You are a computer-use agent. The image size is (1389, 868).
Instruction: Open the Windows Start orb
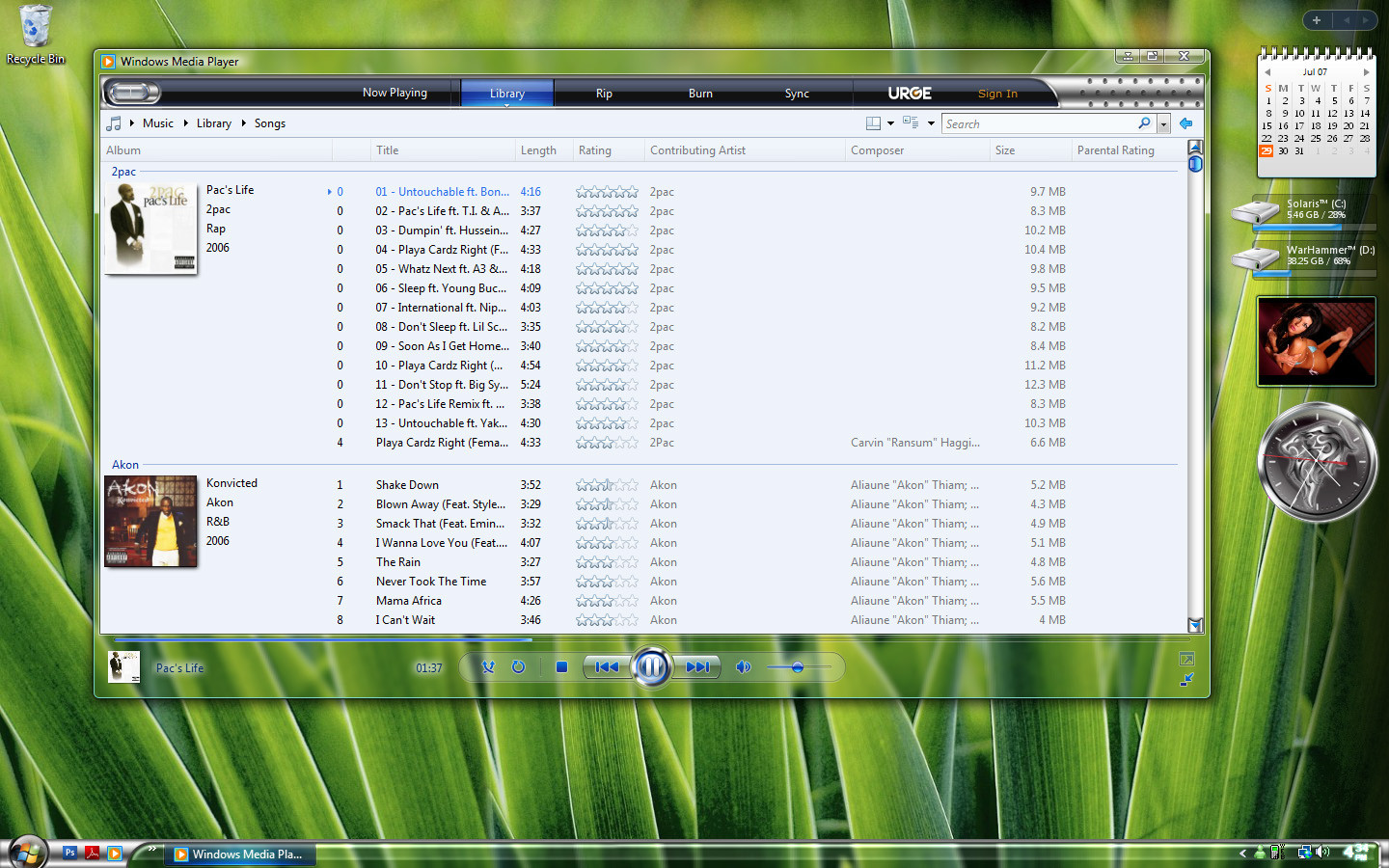[27, 853]
